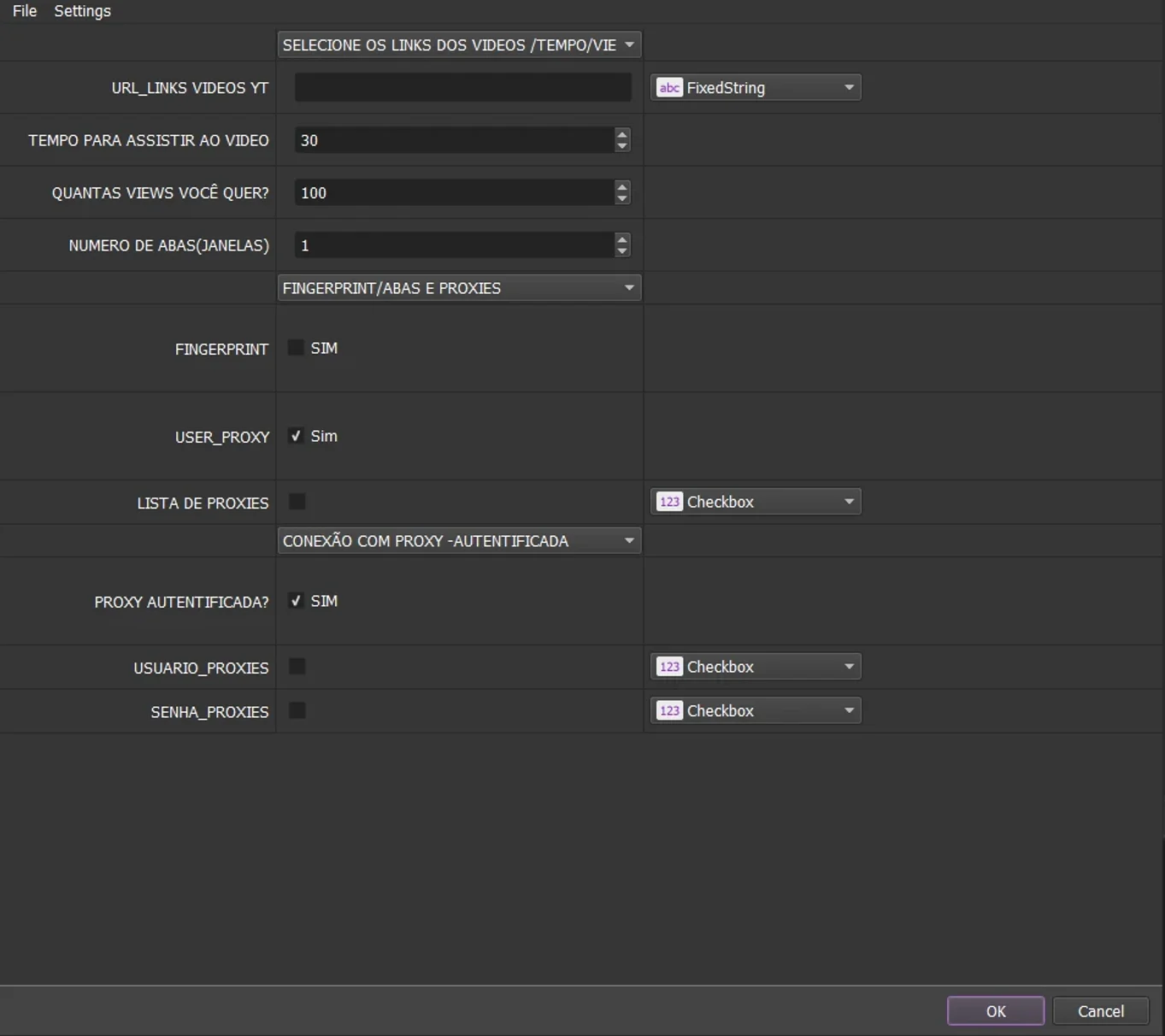Tick the LISTA DE PROXIES checkbox
The width and height of the screenshot is (1165, 1036).
[297, 502]
